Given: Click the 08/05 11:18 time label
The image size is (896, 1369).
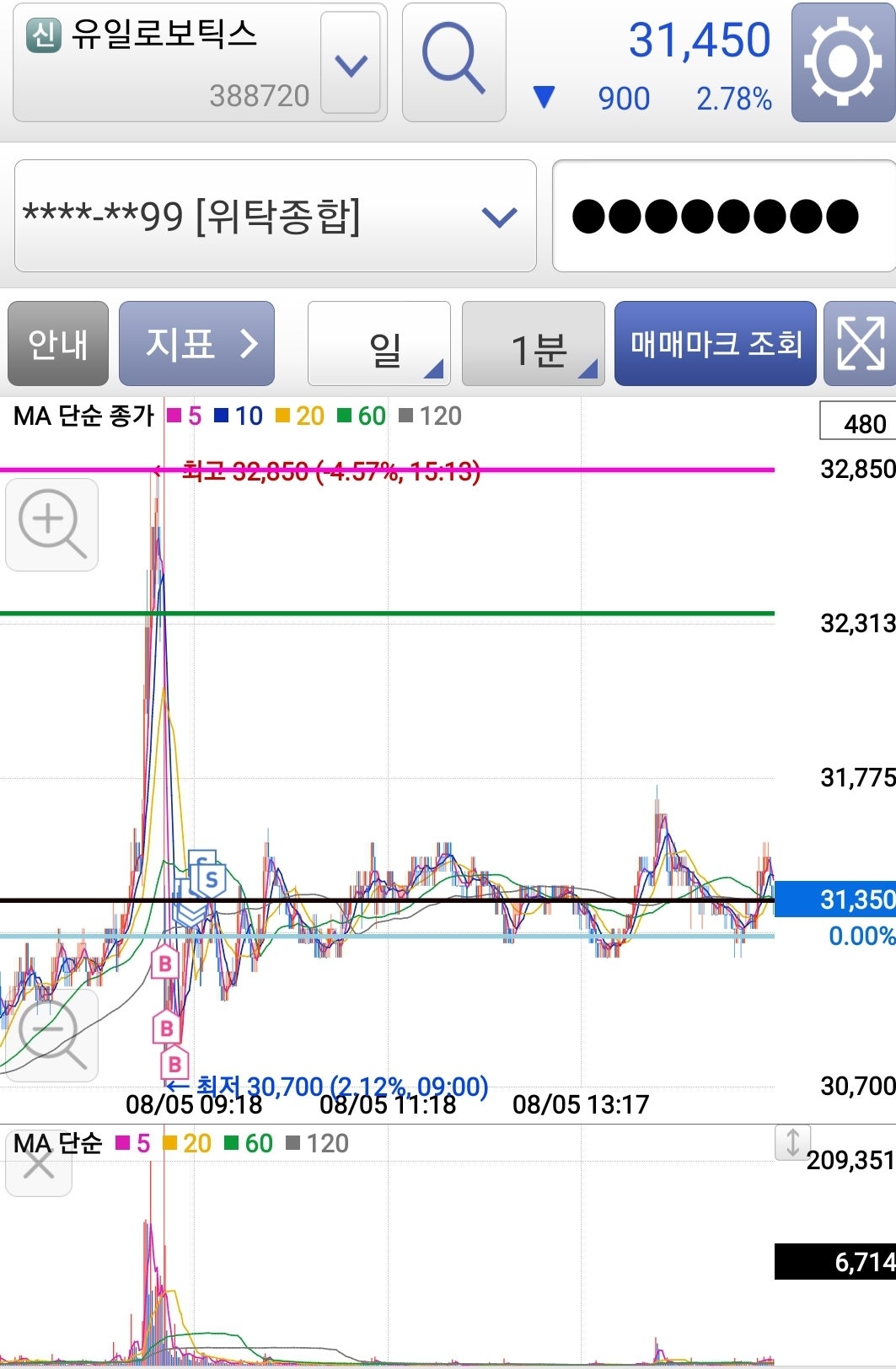Looking at the screenshot, I should point(388,1104).
